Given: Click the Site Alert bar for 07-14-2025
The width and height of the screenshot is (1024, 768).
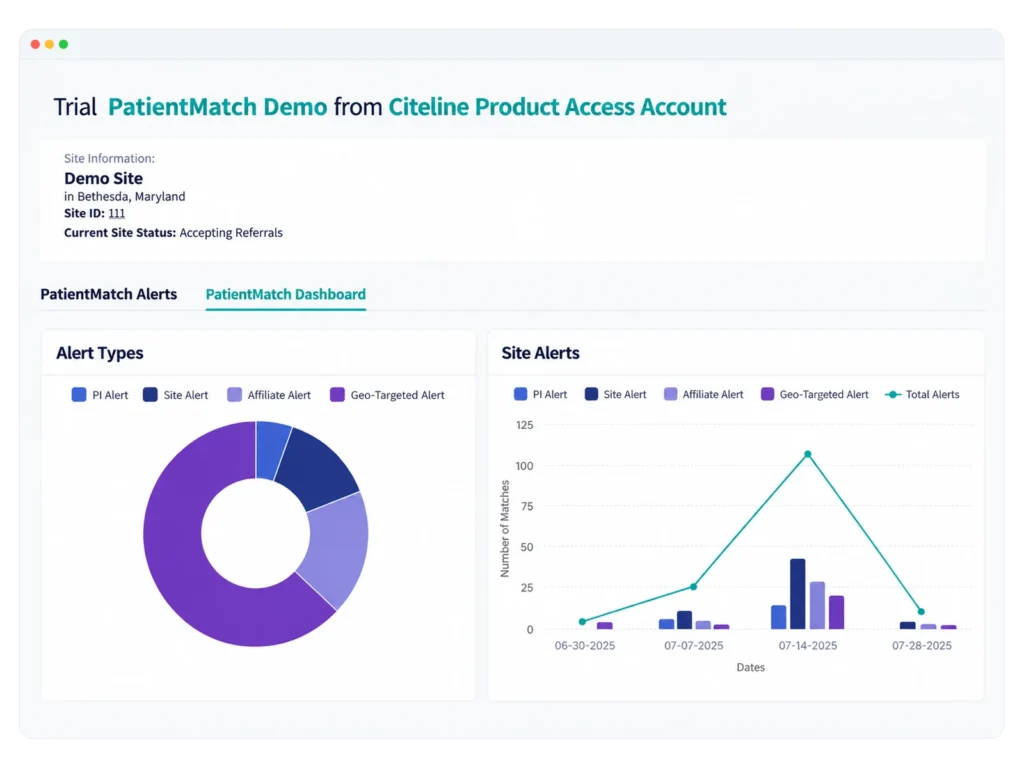Looking at the screenshot, I should click(x=797, y=594).
